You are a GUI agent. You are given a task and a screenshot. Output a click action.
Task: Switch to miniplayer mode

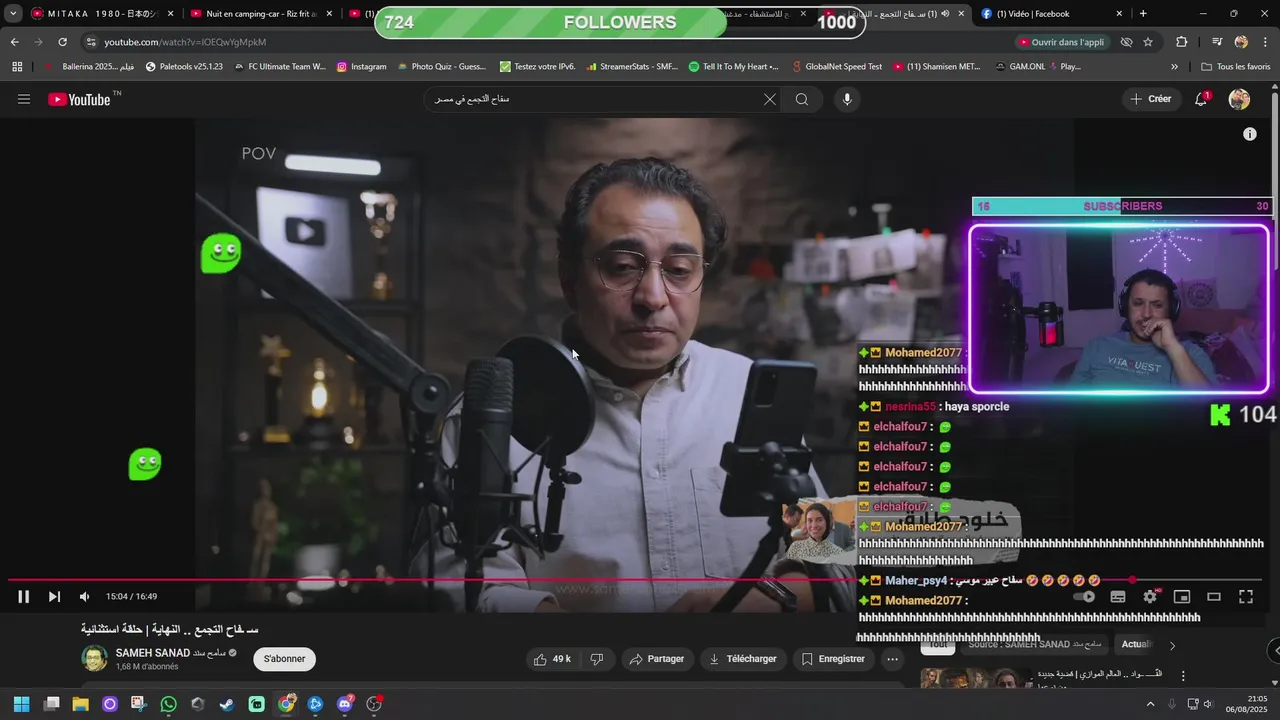pyautogui.click(x=1182, y=597)
